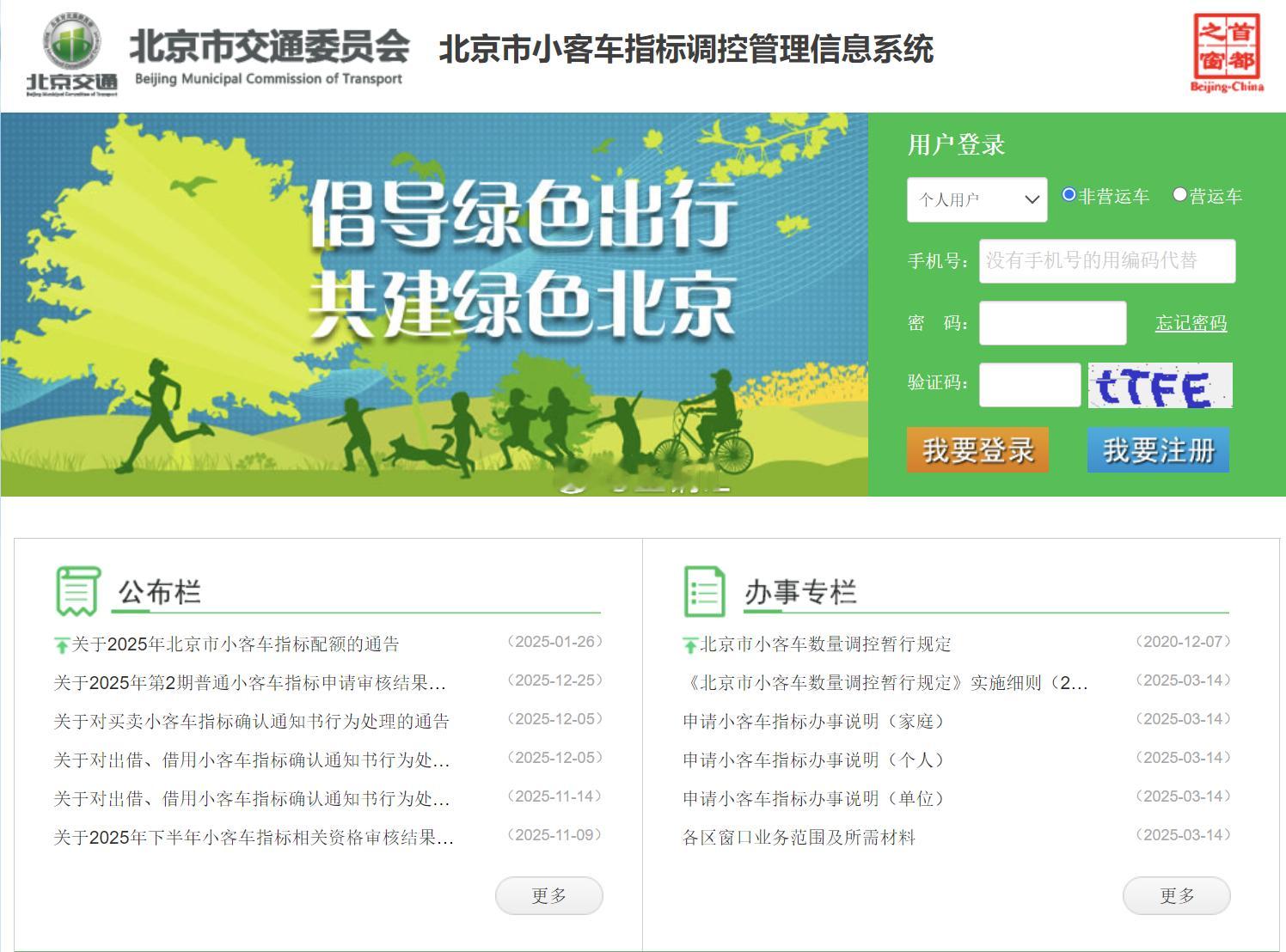Image resolution: width=1286 pixels, height=952 pixels.
Task: Click the 办事专栏 document list icon
Action: click(x=705, y=591)
